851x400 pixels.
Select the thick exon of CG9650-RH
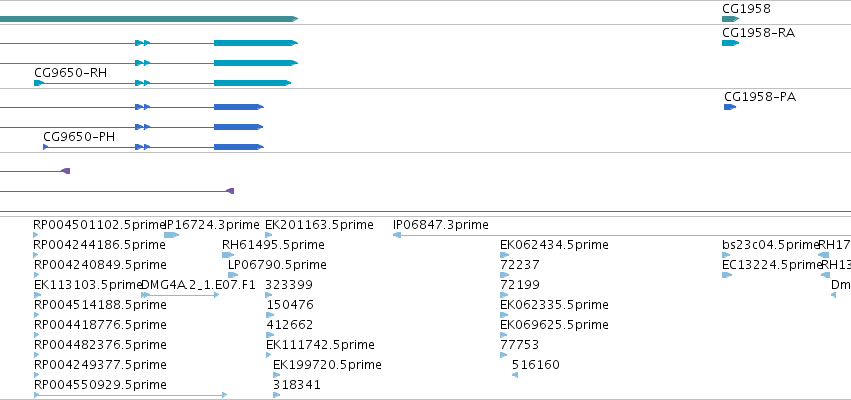coord(252,83)
